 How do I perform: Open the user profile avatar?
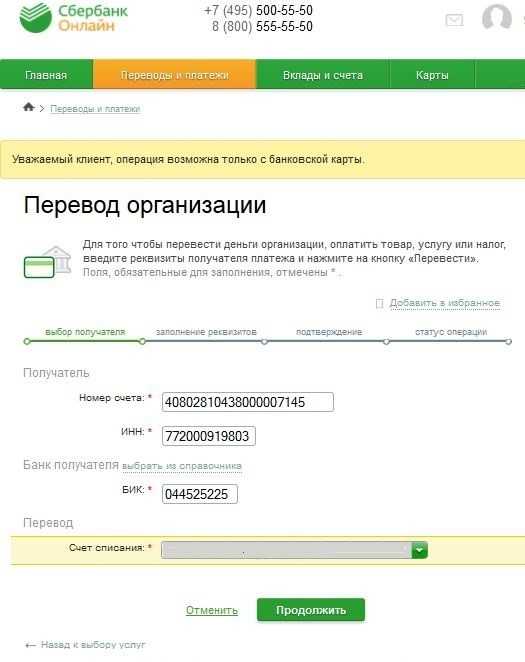[497, 18]
